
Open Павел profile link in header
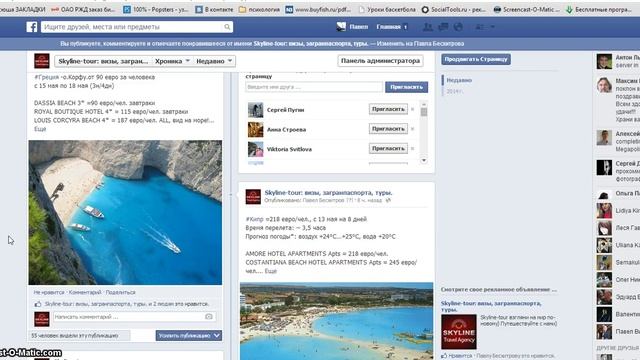(x=353, y=27)
